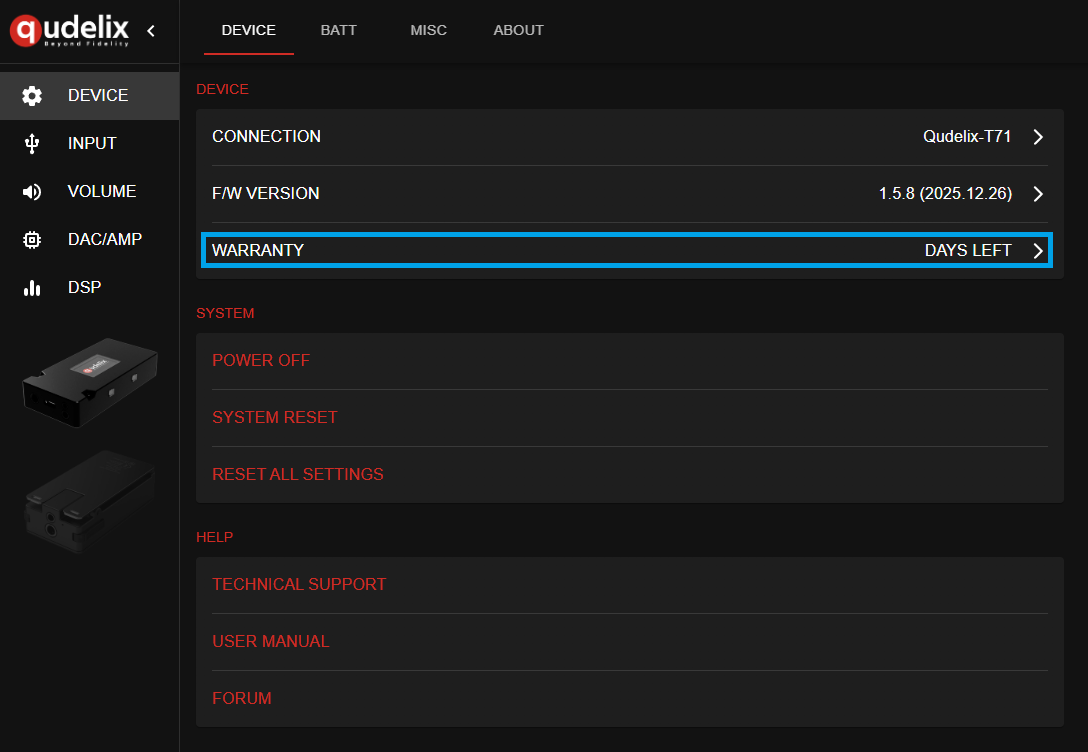Open Warranty details chevron
Viewport: 1088px width, 752px height.
(x=1038, y=251)
